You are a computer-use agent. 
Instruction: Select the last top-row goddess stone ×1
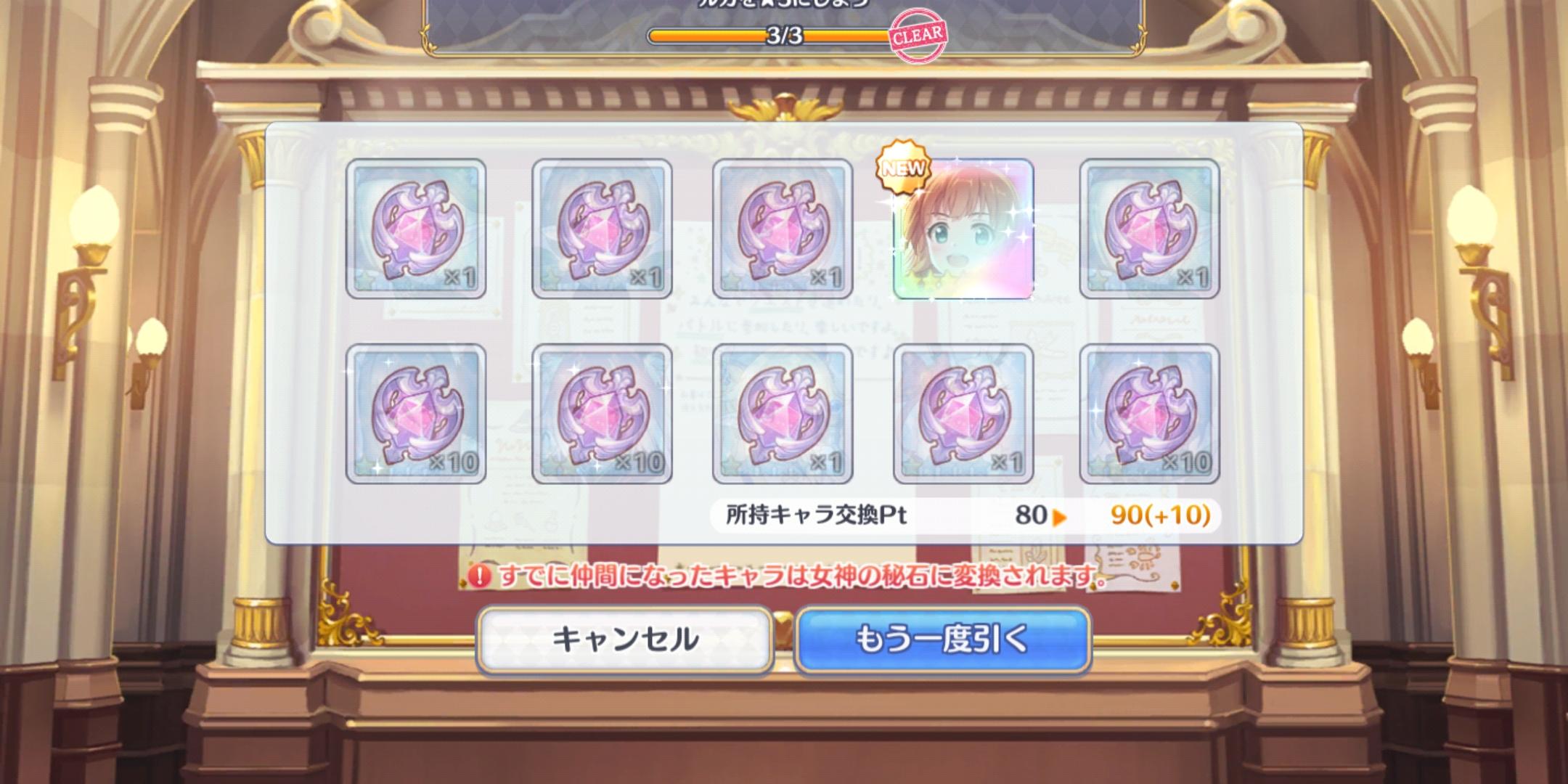point(1149,229)
